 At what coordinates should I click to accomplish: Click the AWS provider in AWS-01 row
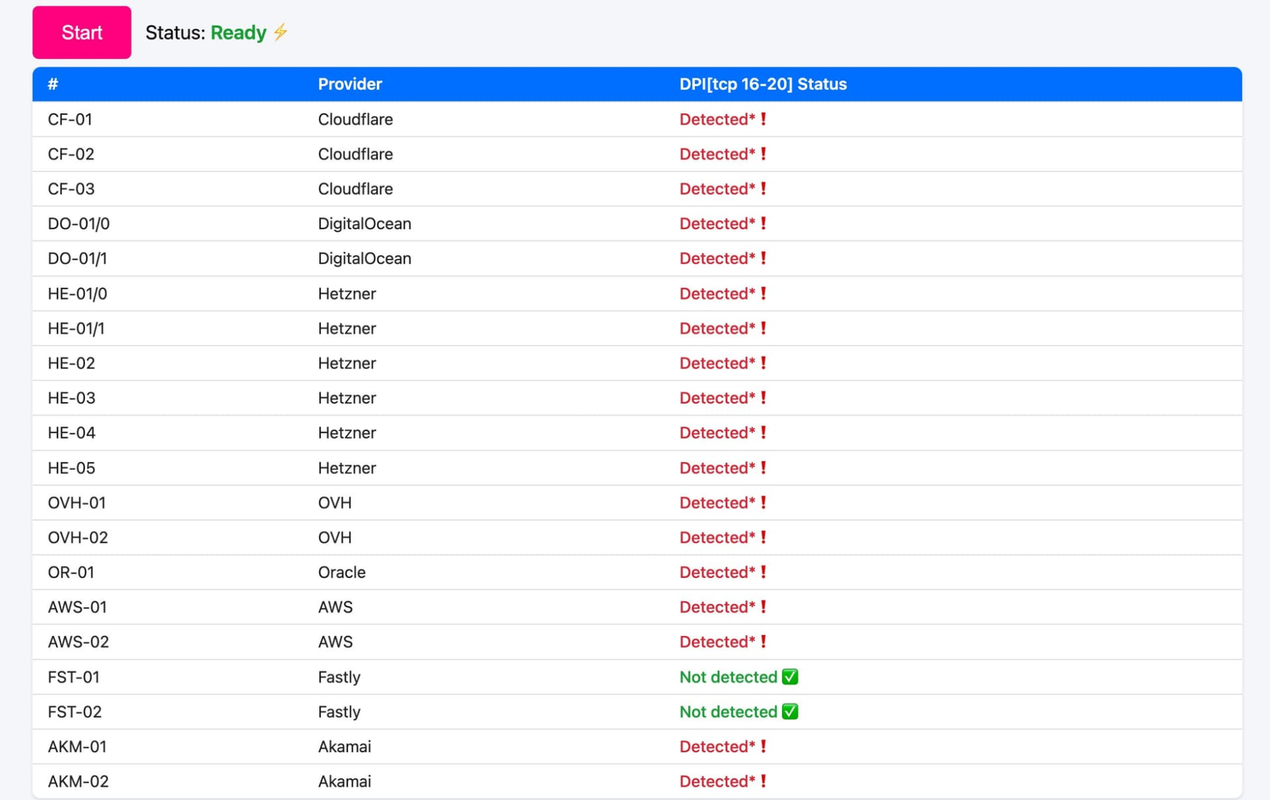click(335, 607)
